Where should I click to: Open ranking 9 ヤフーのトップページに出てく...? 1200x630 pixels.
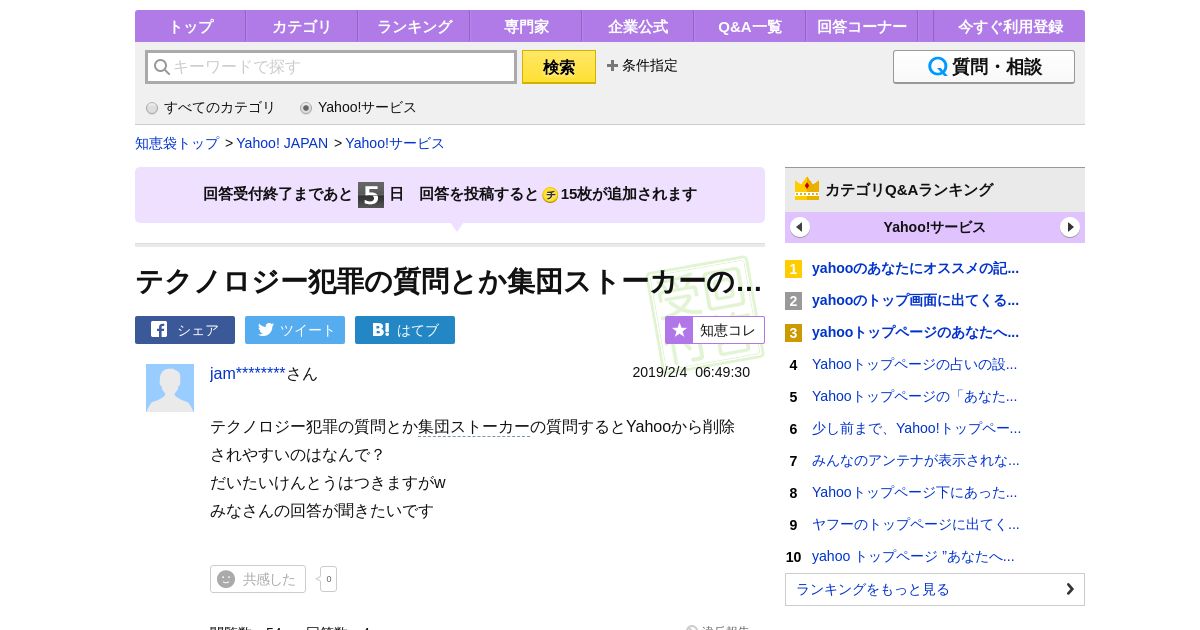coord(916,524)
